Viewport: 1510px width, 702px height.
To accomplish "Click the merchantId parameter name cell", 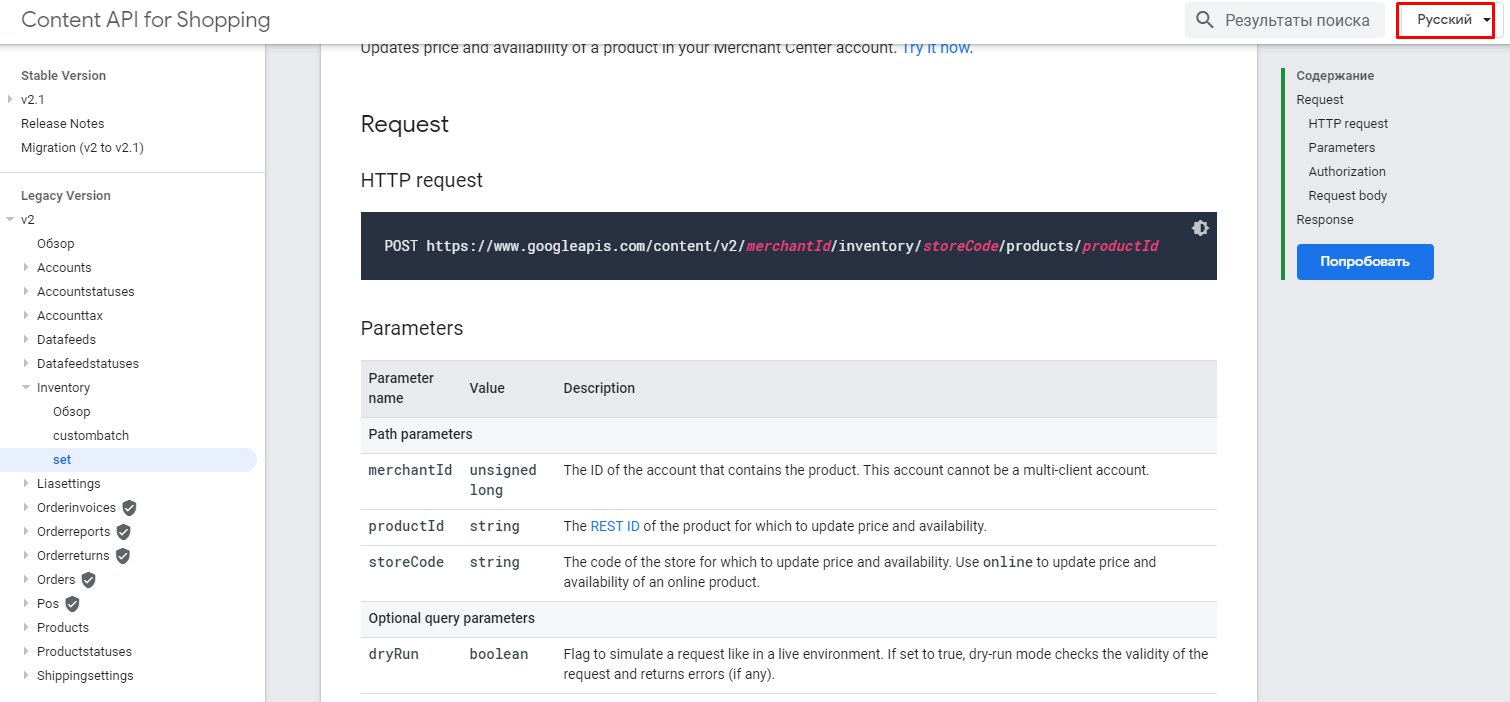I will point(411,470).
